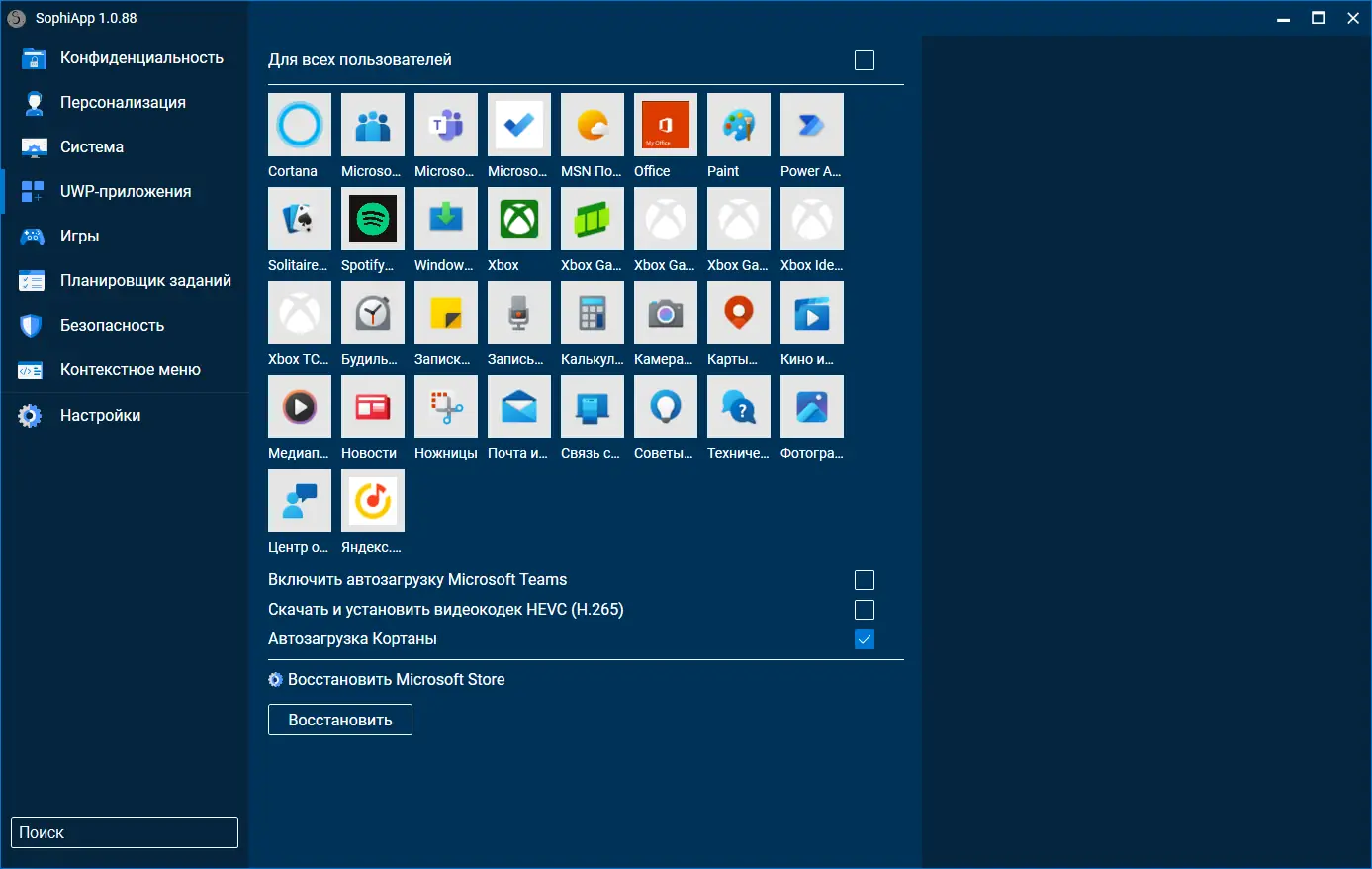Screen dimensions: 1372x869
Task: Select the Связь с телефоном tile
Action: click(593, 407)
